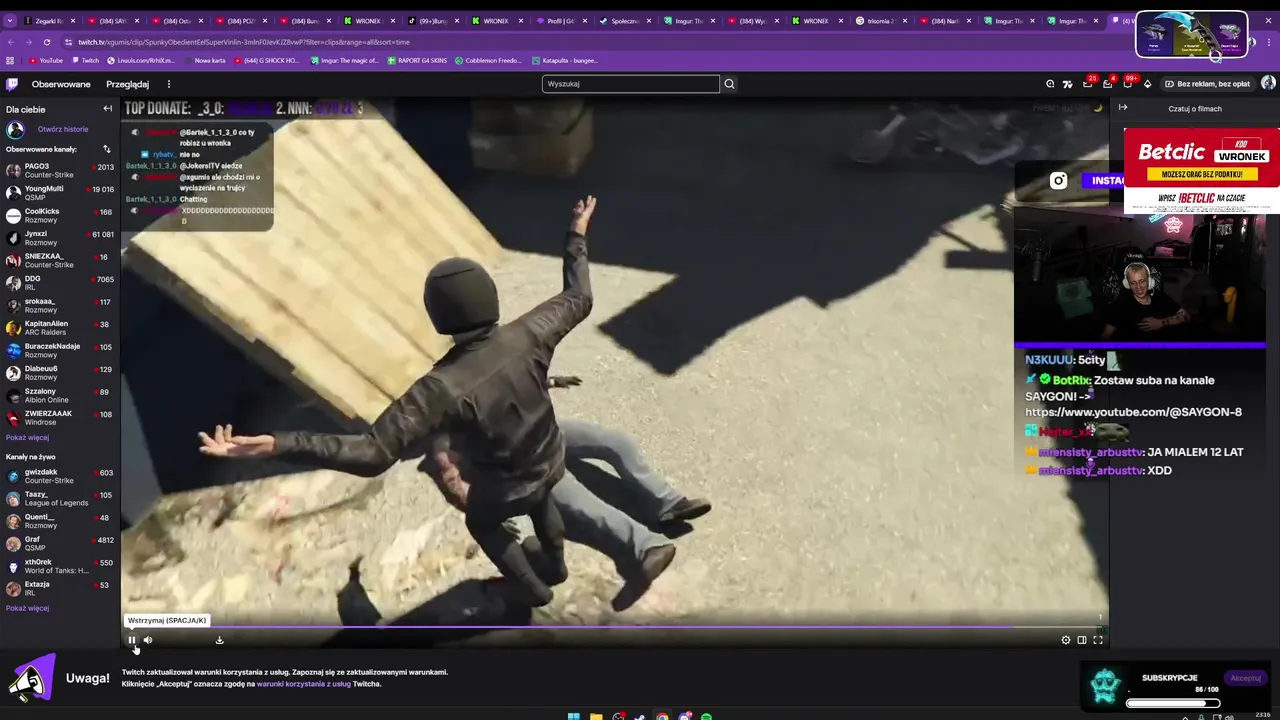Collapse the Dla ciebie sidebar
This screenshot has height=720, width=1280.
tap(107, 109)
